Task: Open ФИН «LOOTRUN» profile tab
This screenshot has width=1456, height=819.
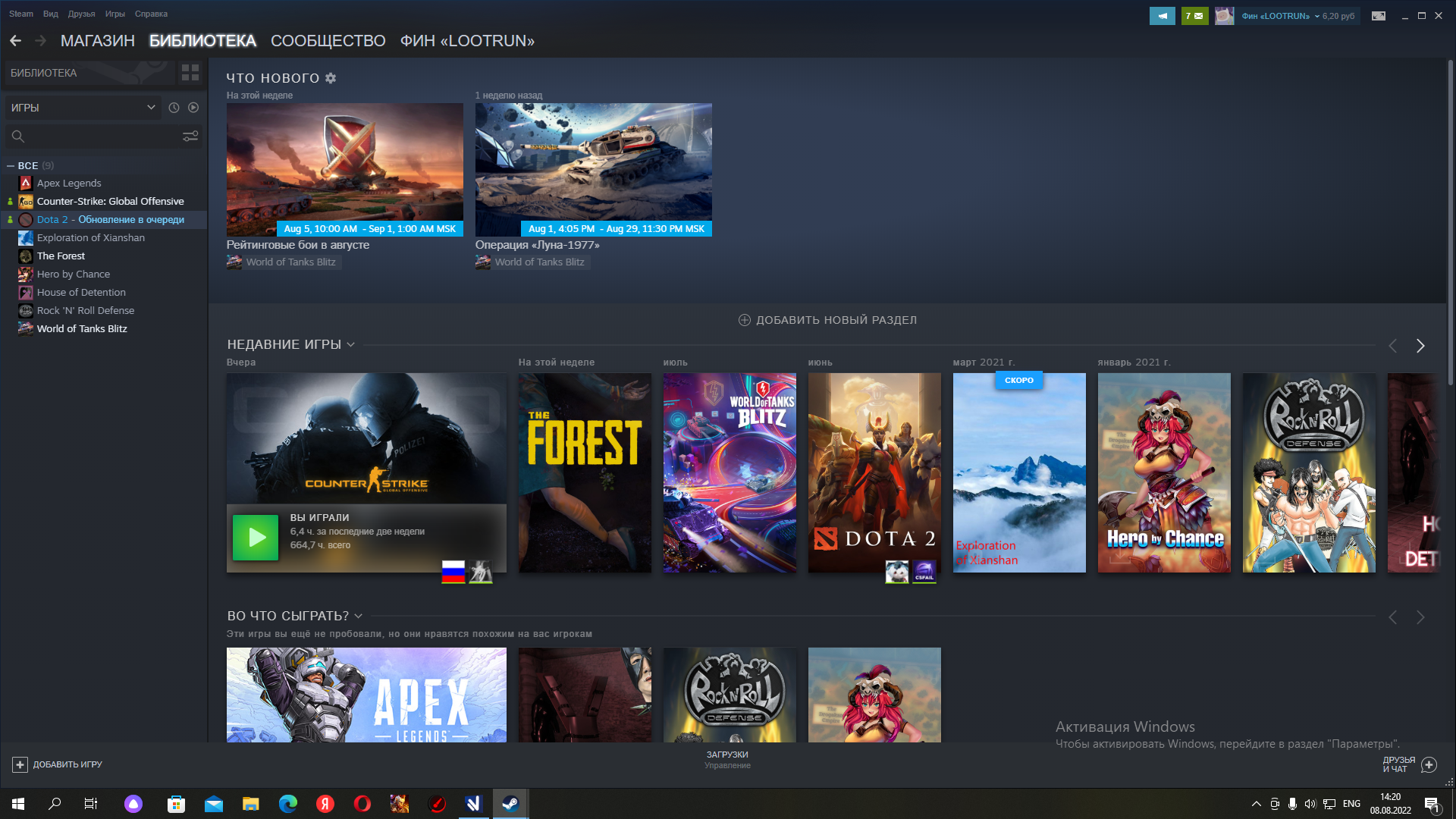Action: point(467,41)
